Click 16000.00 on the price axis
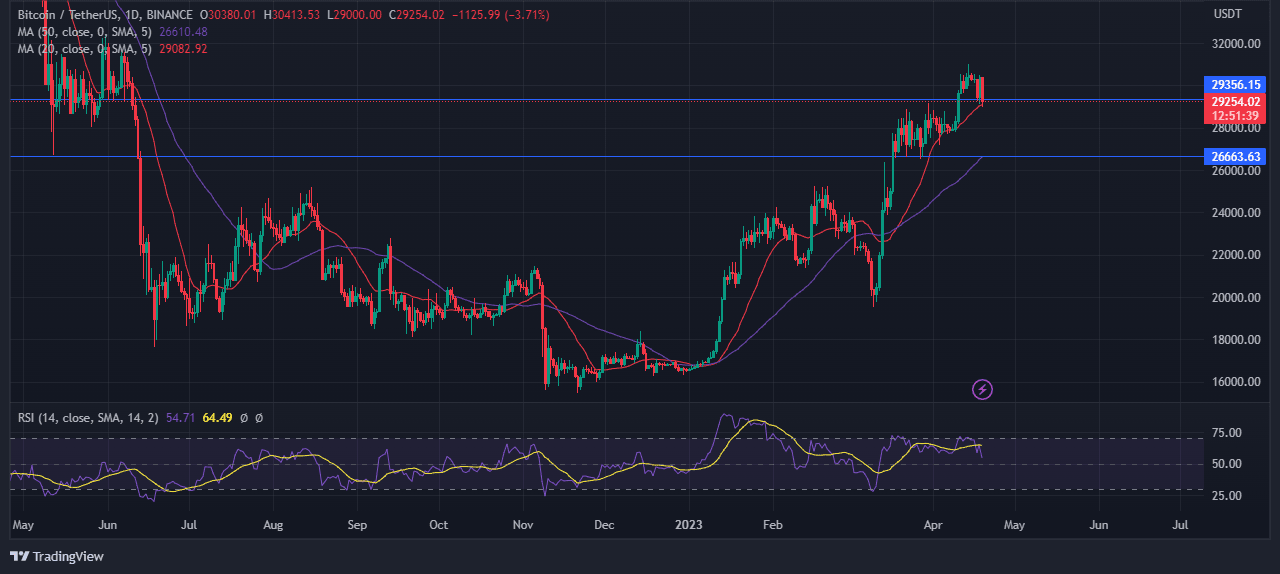1280x574 pixels. [1235, 381]
